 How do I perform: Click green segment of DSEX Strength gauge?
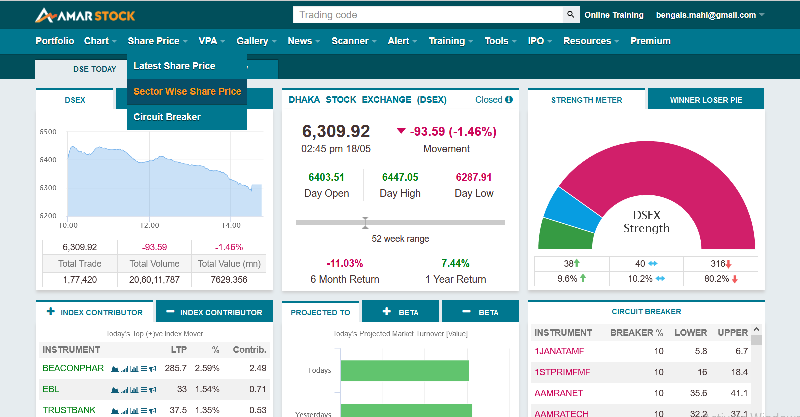tap(564, 236)
